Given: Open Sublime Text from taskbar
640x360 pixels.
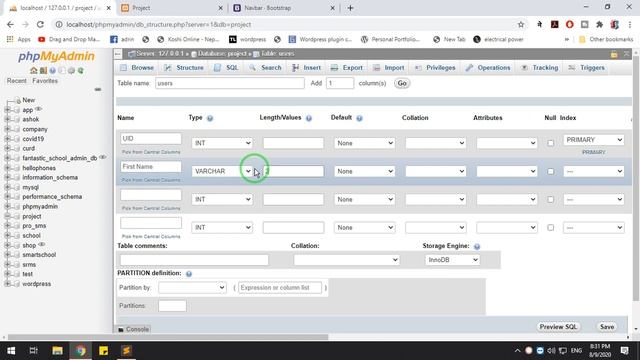Looking at the screenshot, I should (127, 351).
